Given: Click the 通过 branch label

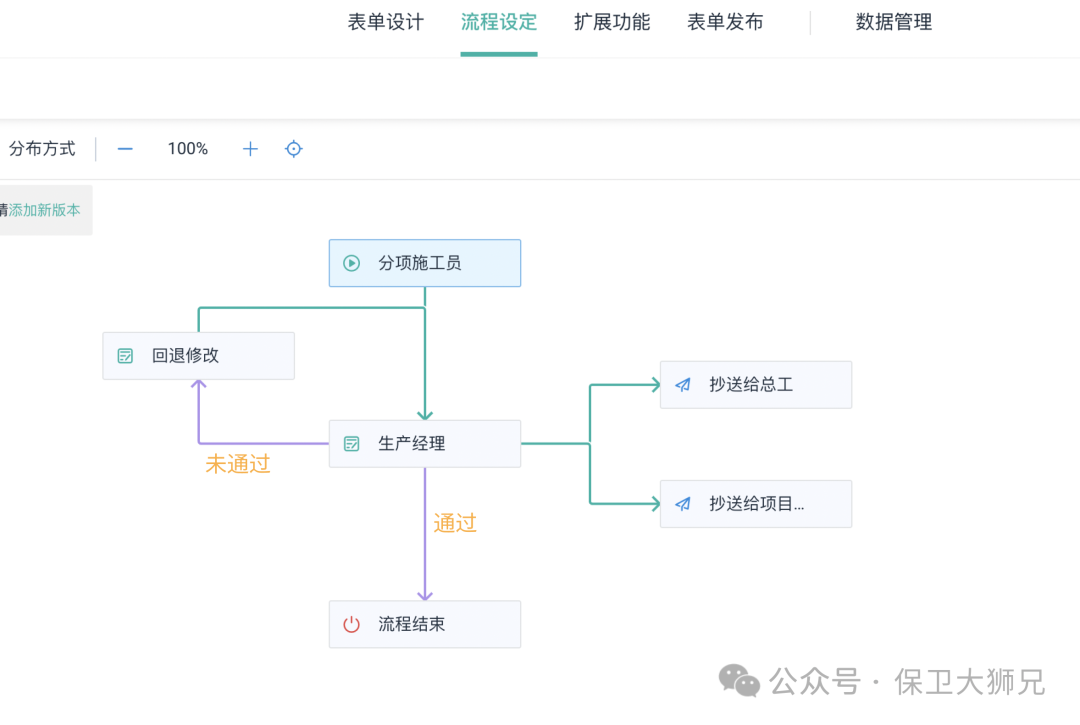Looking at the screenshot, I should coord(454,523).
